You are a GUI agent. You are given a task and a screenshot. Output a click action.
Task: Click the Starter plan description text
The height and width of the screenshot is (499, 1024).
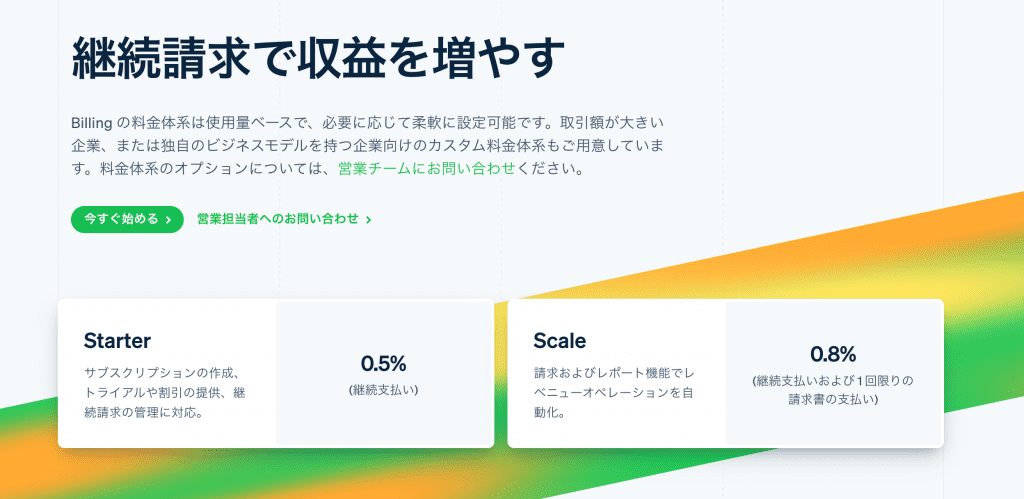165,393
